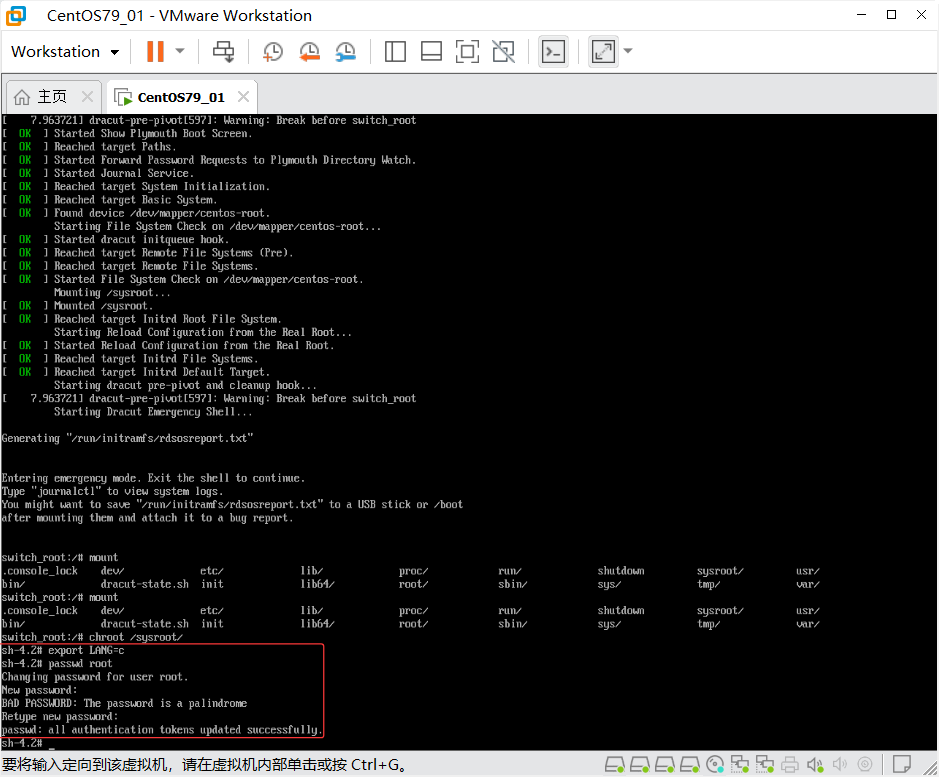The width and height of the screenshot is (939, 777).
Task: Click the status bar hint about Ctrl+G
Action: 205,765
